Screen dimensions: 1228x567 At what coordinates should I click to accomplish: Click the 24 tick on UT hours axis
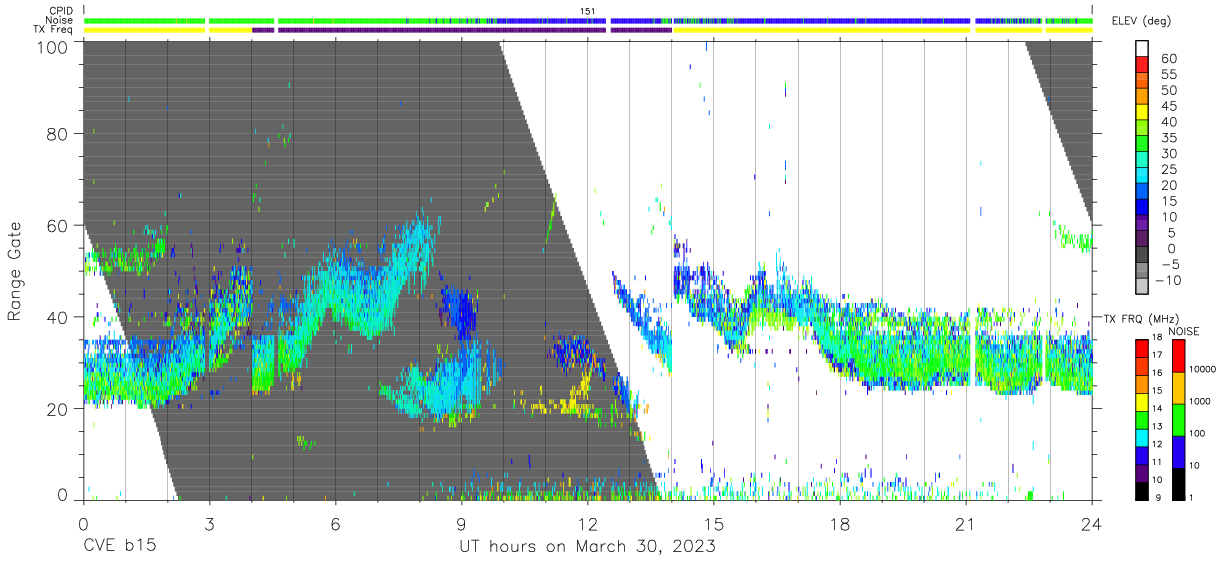tap(1092, 524)
